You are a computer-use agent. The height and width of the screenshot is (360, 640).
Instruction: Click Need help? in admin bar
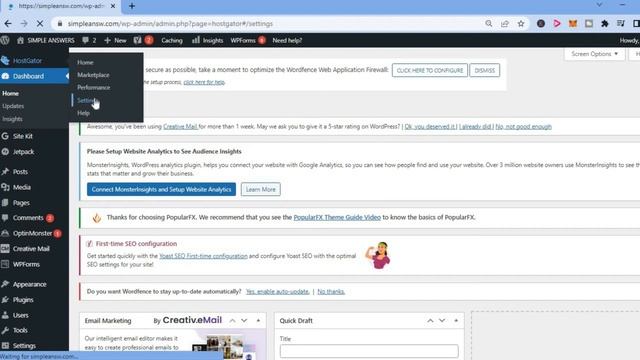pyautogui.click(x=287, y=40)
